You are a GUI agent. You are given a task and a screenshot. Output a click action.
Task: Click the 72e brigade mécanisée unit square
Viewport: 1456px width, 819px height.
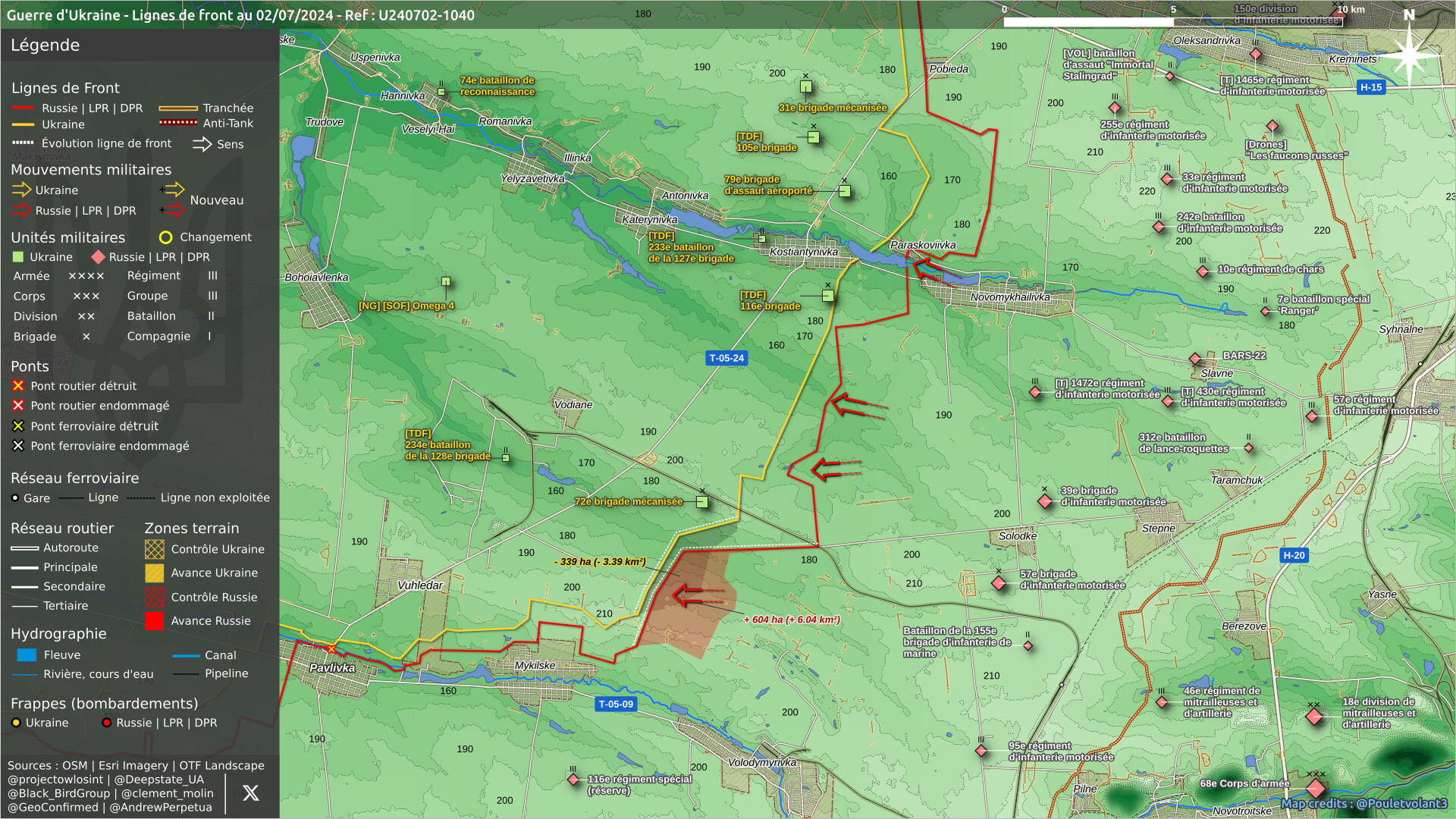click(x=702, y=502)
